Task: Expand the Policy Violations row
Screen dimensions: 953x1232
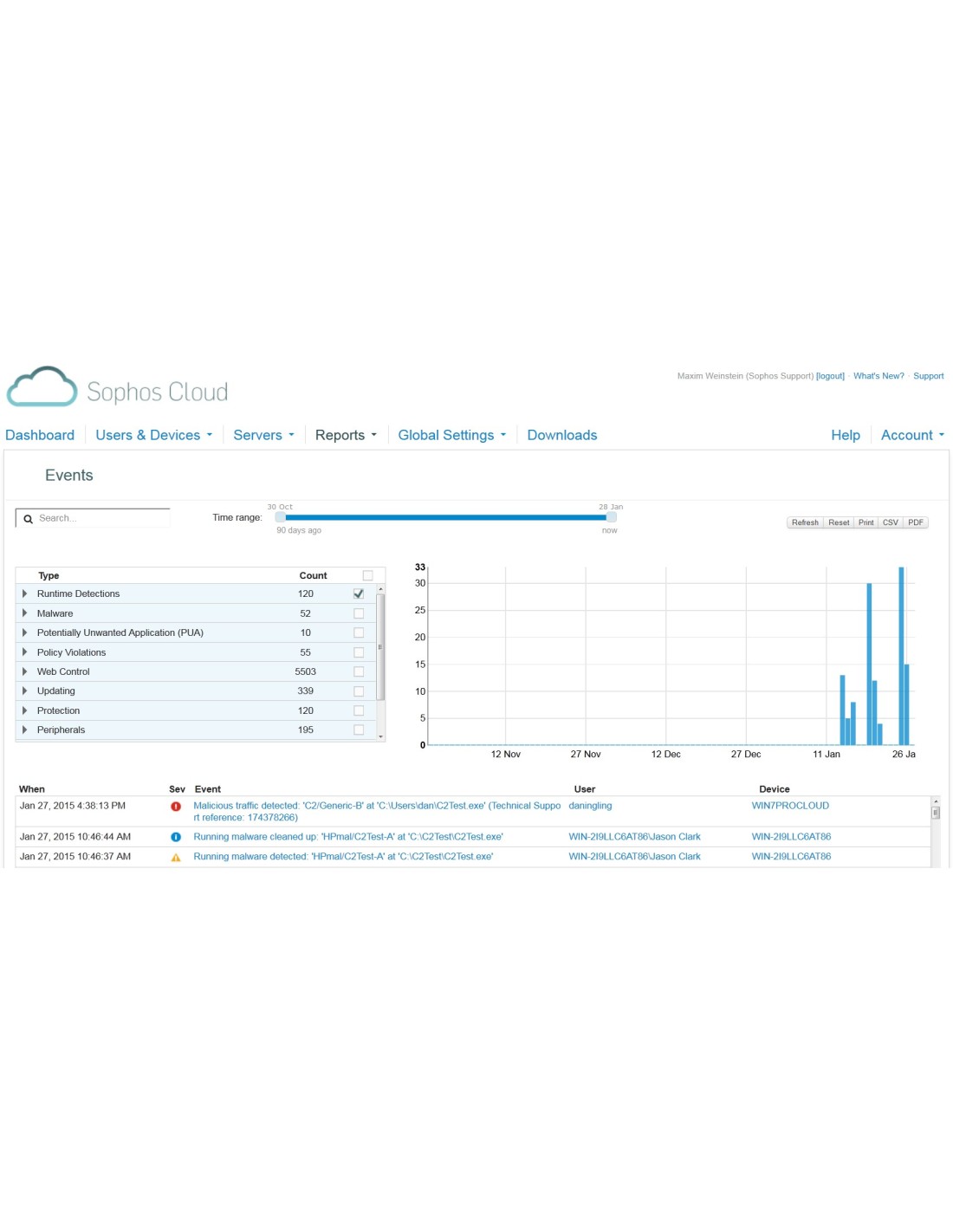Action: (24, 652)
